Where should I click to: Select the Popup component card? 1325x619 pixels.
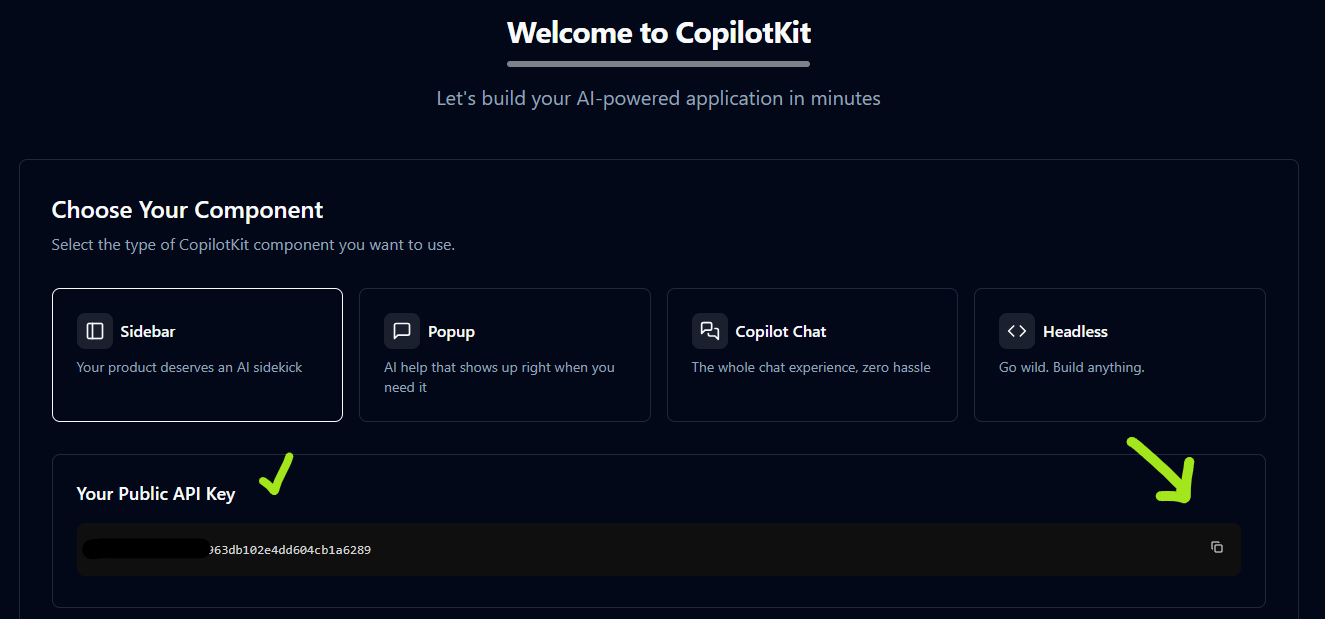coord(505,355)
